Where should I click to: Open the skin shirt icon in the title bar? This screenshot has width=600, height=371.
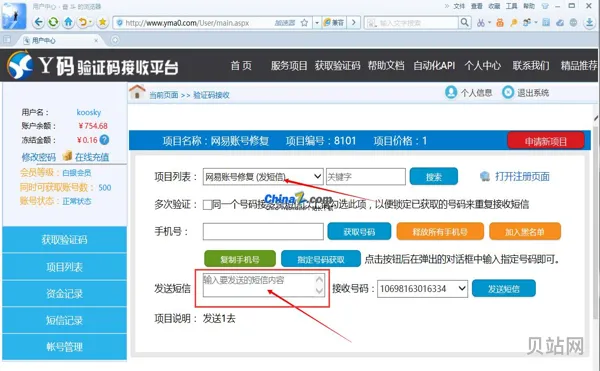click(545, 6)
